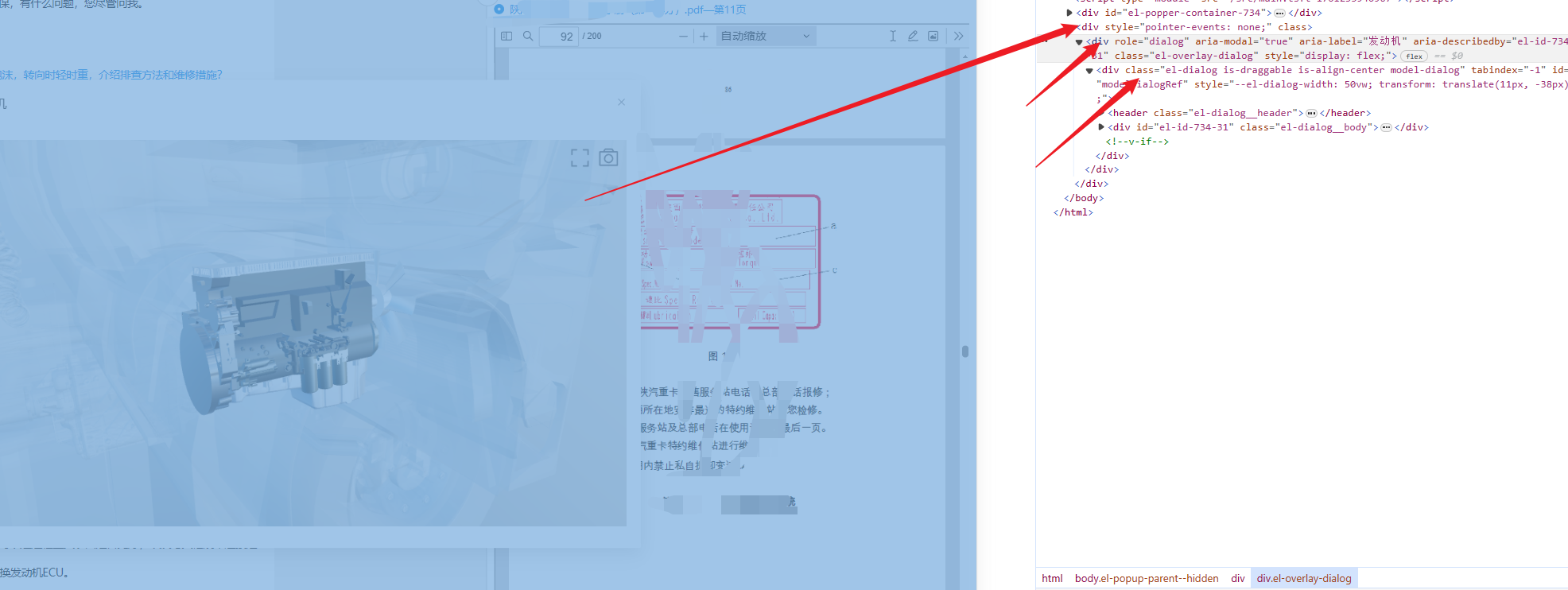This screenshot has height=590, width=1568.
Task: Click the flex badge in DevTools
Action: pyautogui.click(x=1414, y=56)
